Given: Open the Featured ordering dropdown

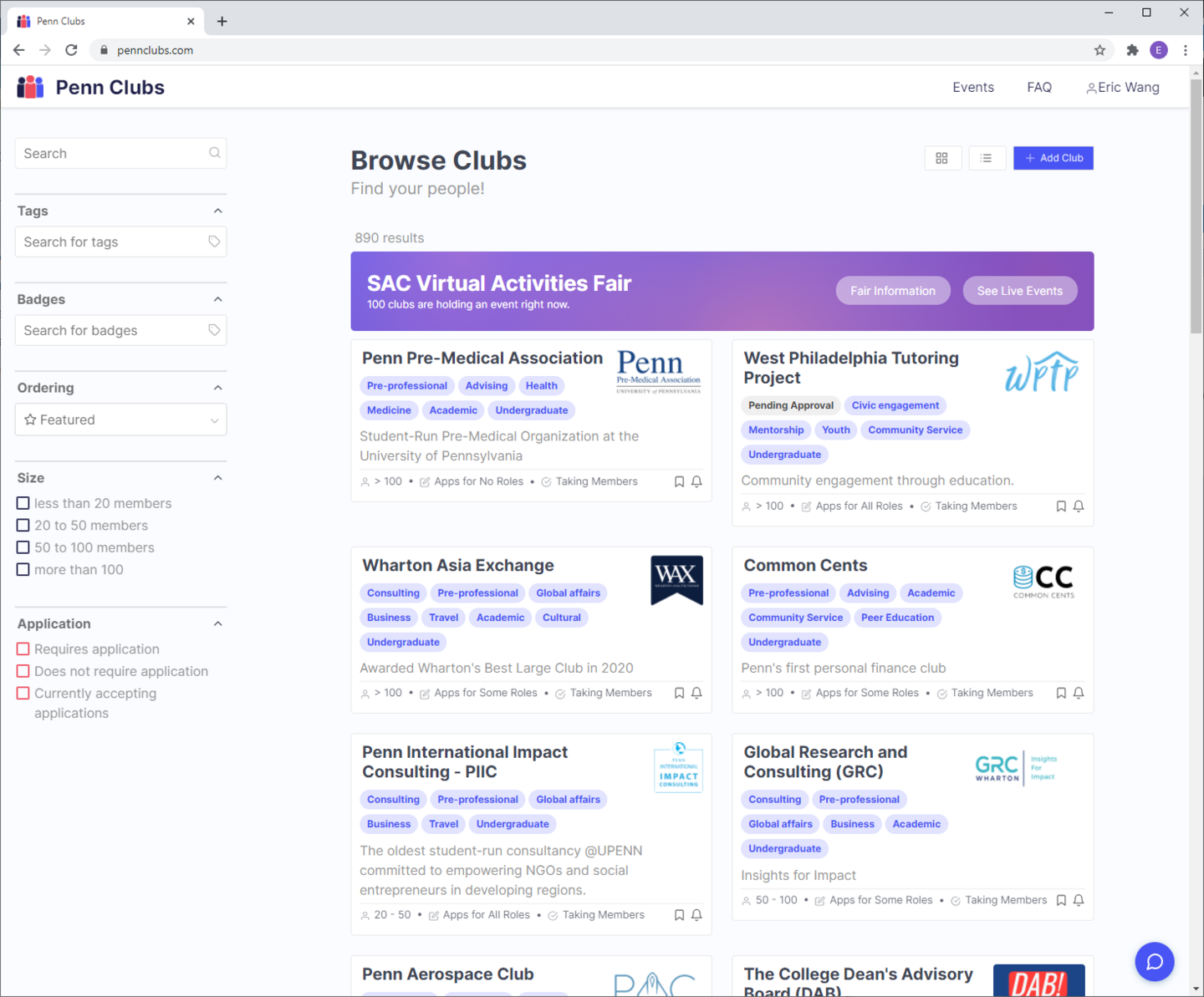Looking at the screenshot, I should coord(120,420).
